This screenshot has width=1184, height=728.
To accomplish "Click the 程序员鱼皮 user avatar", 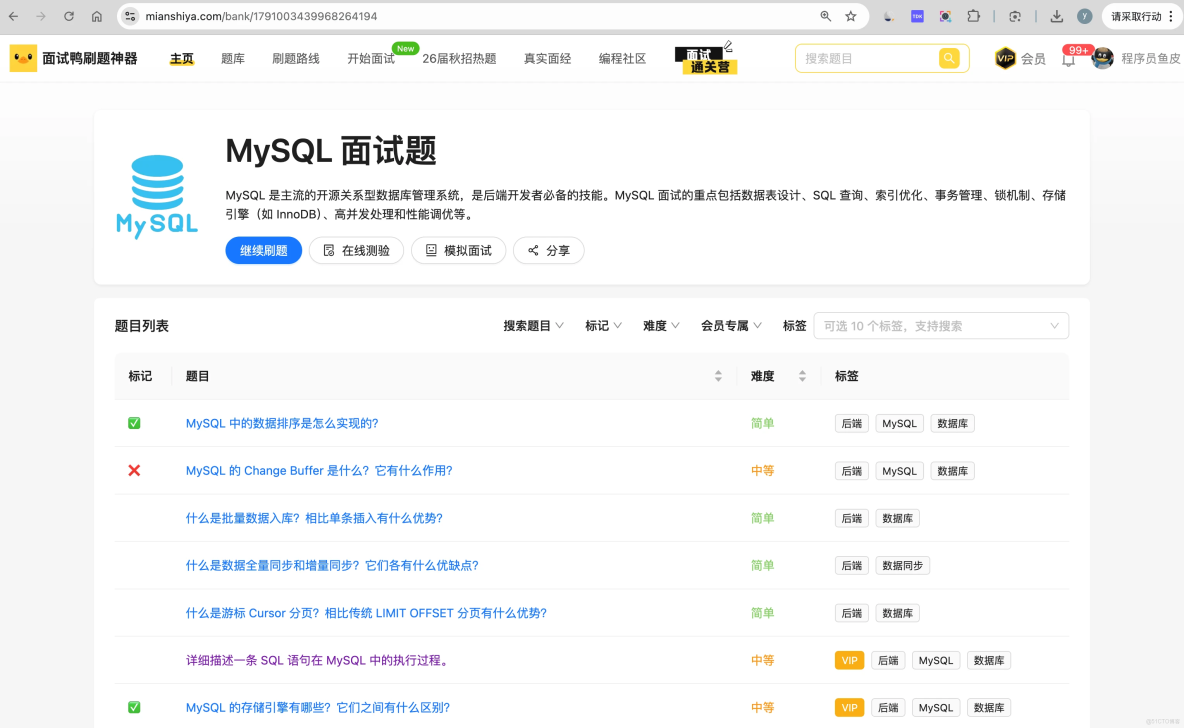I will tap(1101, 57).
